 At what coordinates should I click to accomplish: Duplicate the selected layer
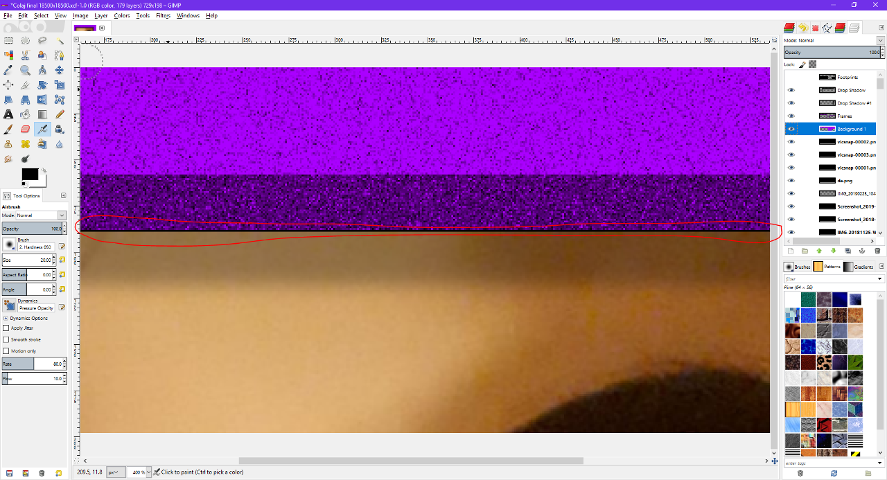[x=848, y=251]
